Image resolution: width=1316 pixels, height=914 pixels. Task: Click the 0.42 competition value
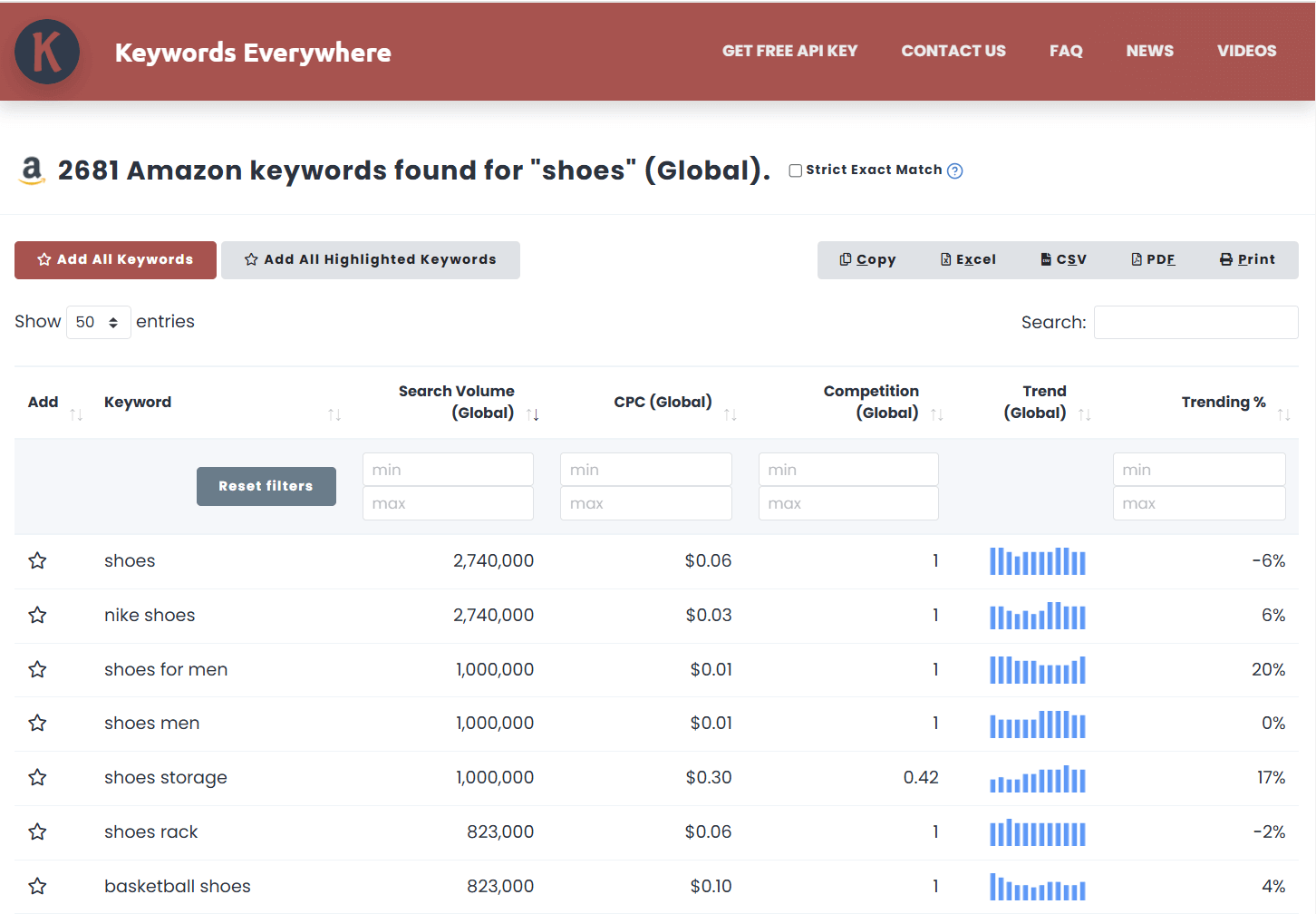[921, 777]
